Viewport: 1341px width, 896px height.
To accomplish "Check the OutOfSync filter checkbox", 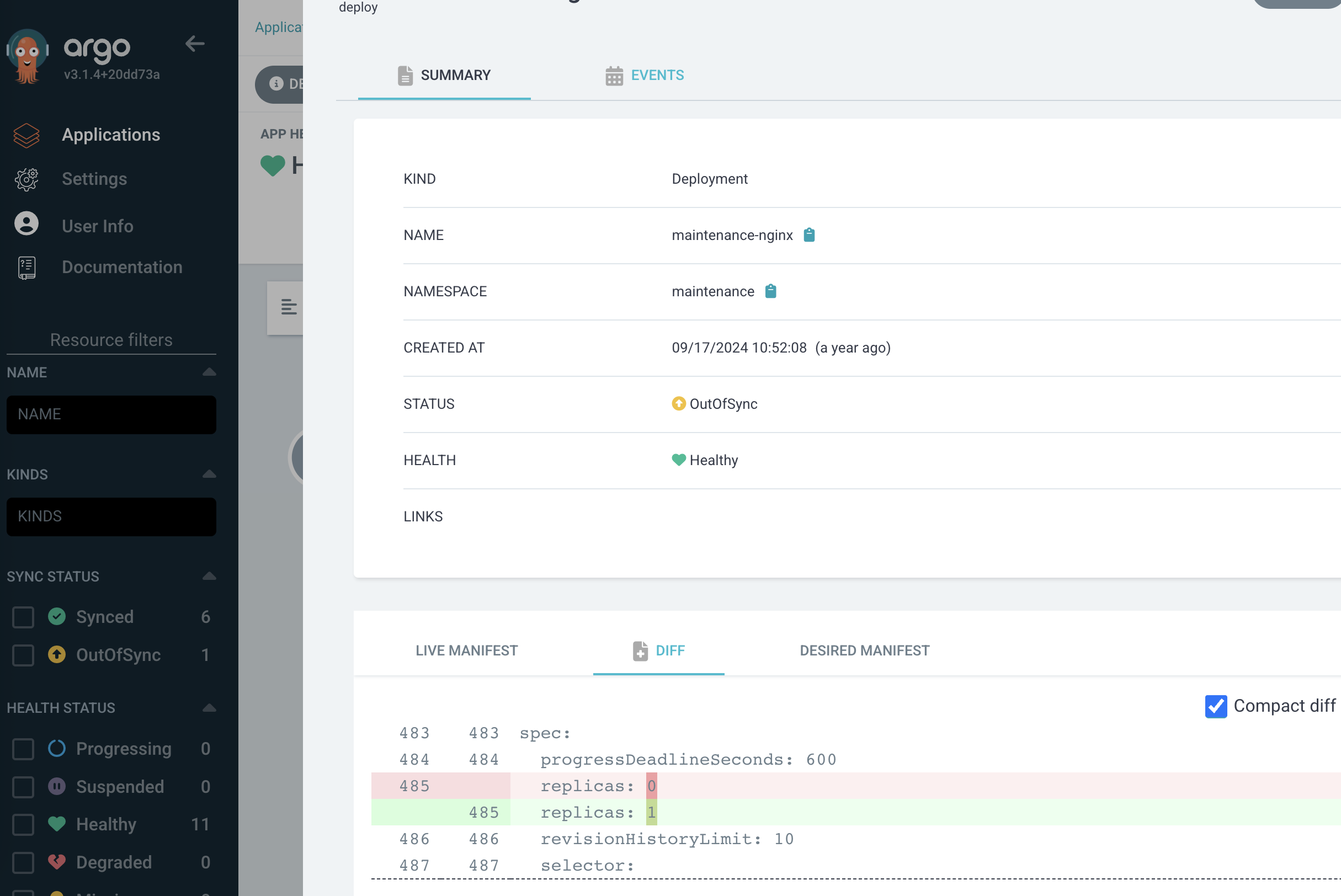I will (x=23, y=655).
